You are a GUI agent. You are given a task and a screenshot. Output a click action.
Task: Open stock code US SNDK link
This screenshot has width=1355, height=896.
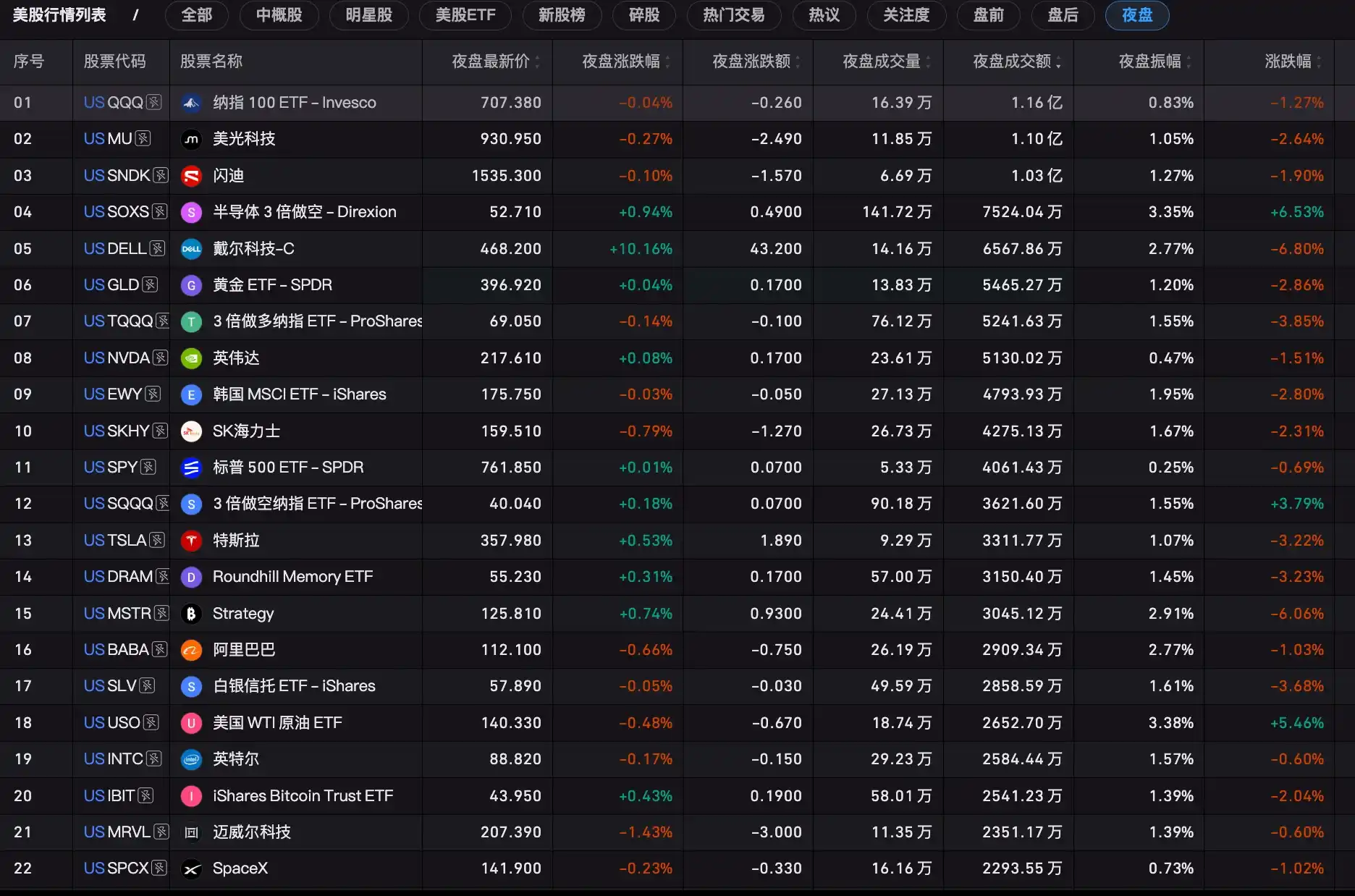point(117,176)
